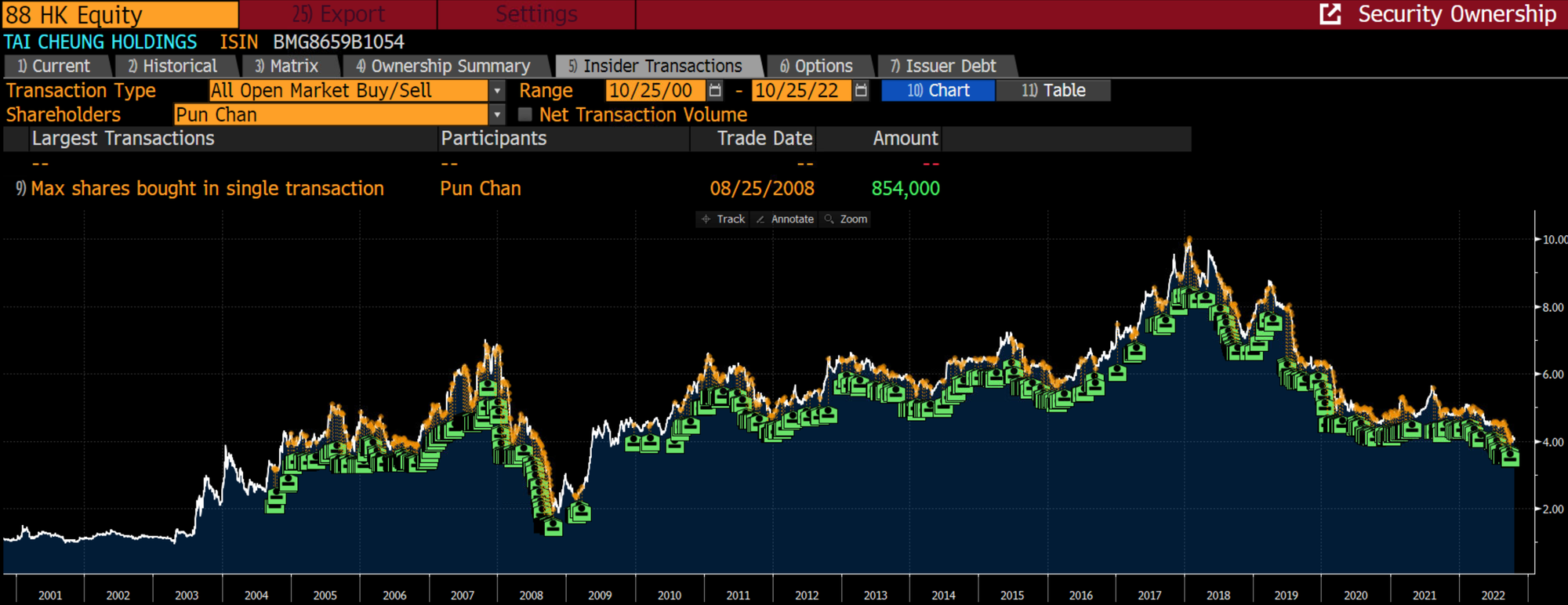Expand the Shareholders dropdown arrow
Screen dimensions: 1568x605
tap(497, 114)
